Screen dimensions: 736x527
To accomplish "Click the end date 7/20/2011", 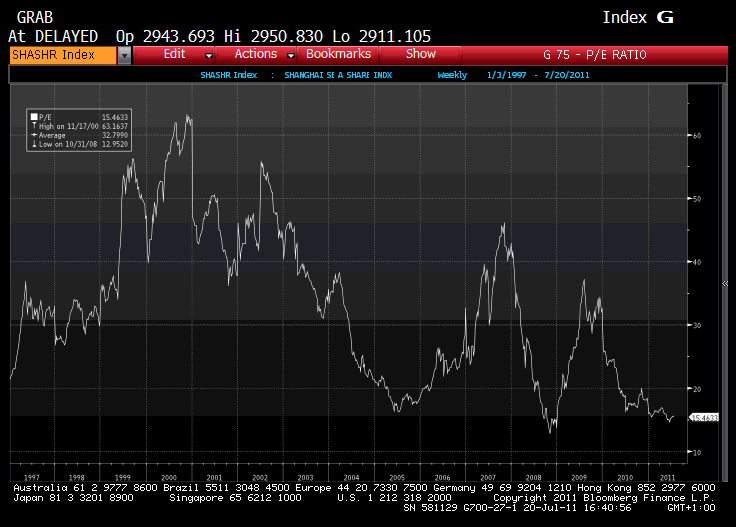I will (567, 75).
